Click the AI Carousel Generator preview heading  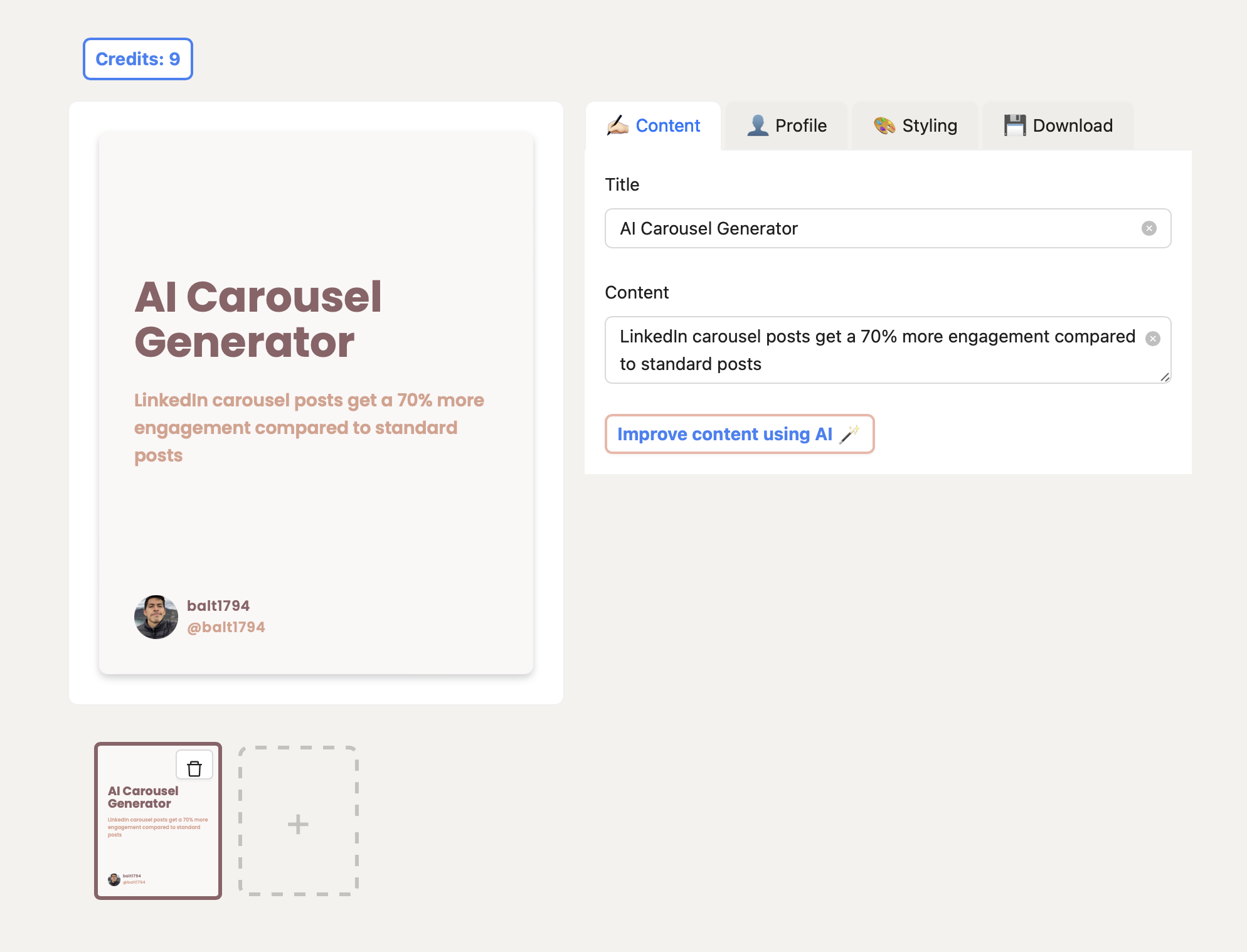pos(258,319)
